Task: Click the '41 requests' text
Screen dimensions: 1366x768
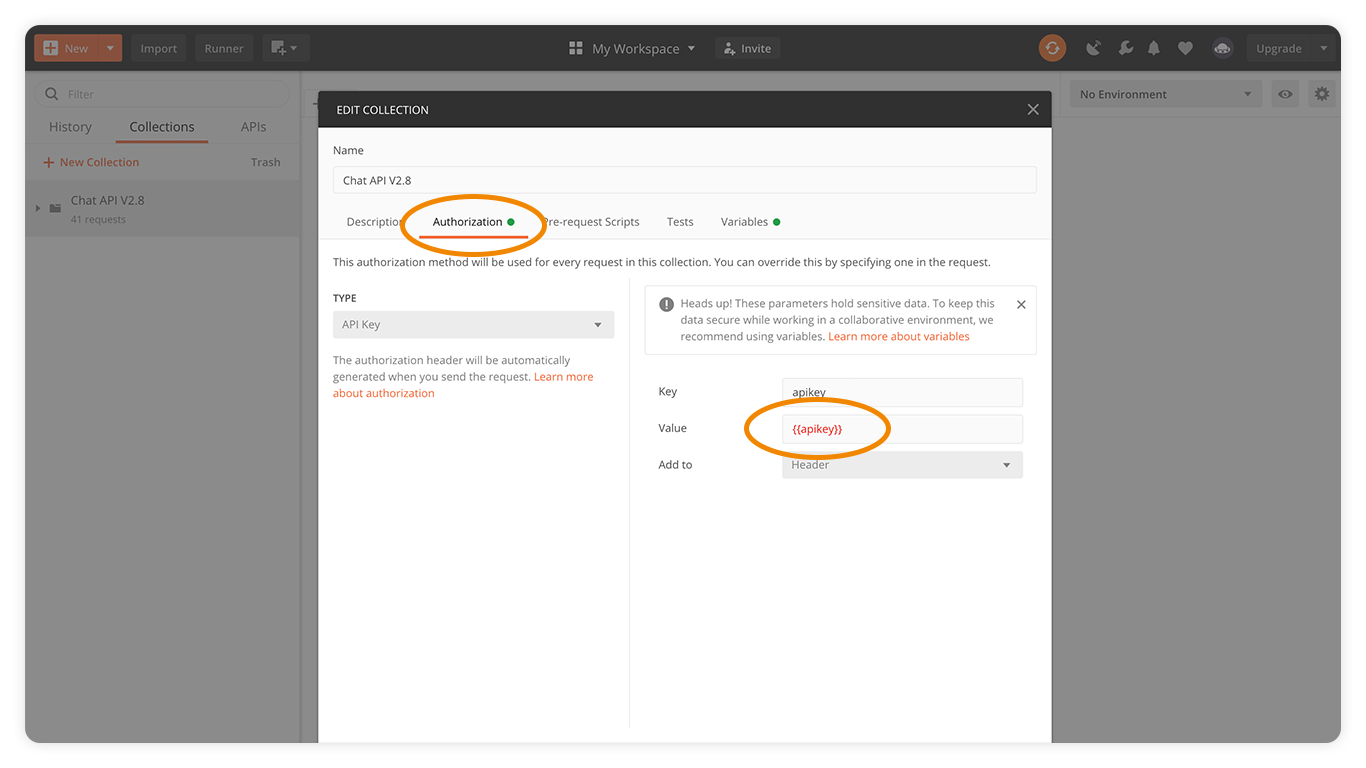Action: click(x=98, y=220)
